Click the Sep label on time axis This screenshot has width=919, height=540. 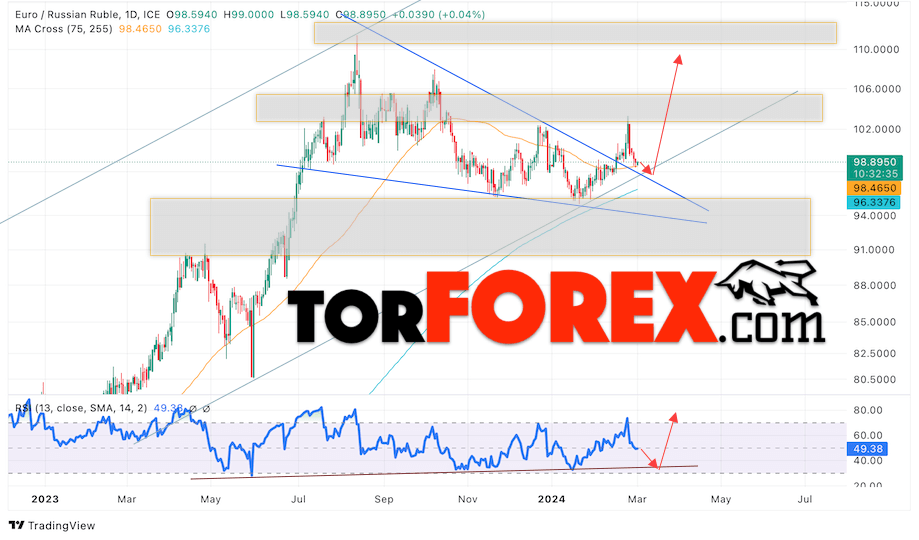tap(384, 500)
